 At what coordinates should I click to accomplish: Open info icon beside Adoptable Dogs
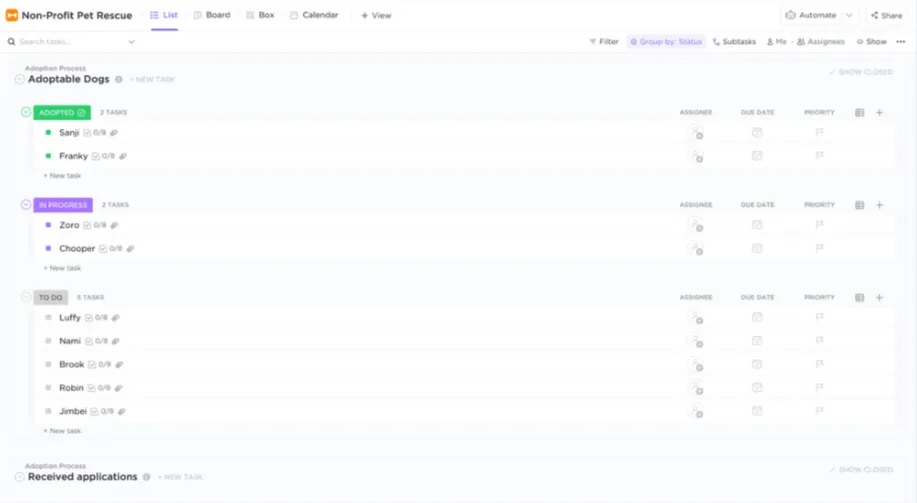(119, 80)
